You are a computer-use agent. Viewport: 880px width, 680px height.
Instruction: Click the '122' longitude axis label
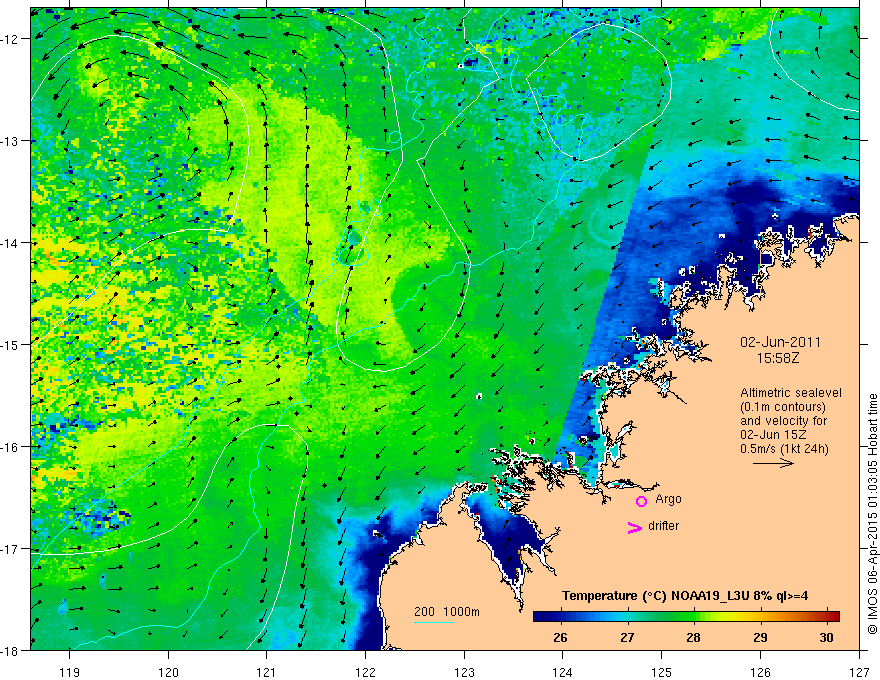coord(365,672)
